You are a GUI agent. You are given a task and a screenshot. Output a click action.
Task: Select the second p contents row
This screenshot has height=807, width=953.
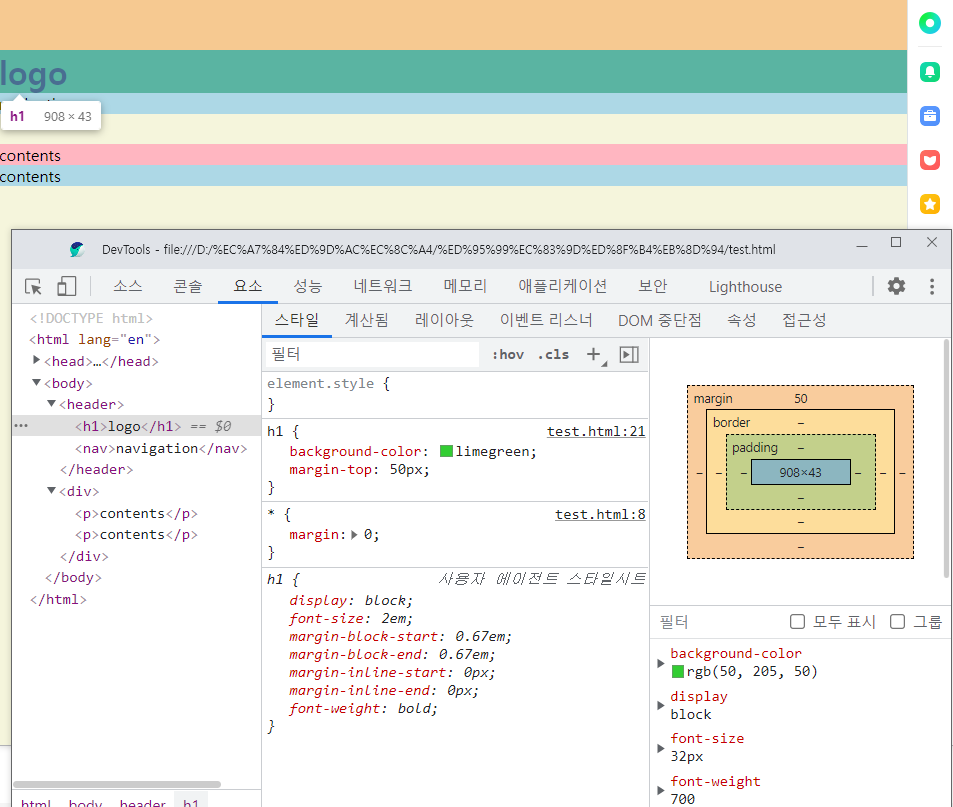pos(136,535)
